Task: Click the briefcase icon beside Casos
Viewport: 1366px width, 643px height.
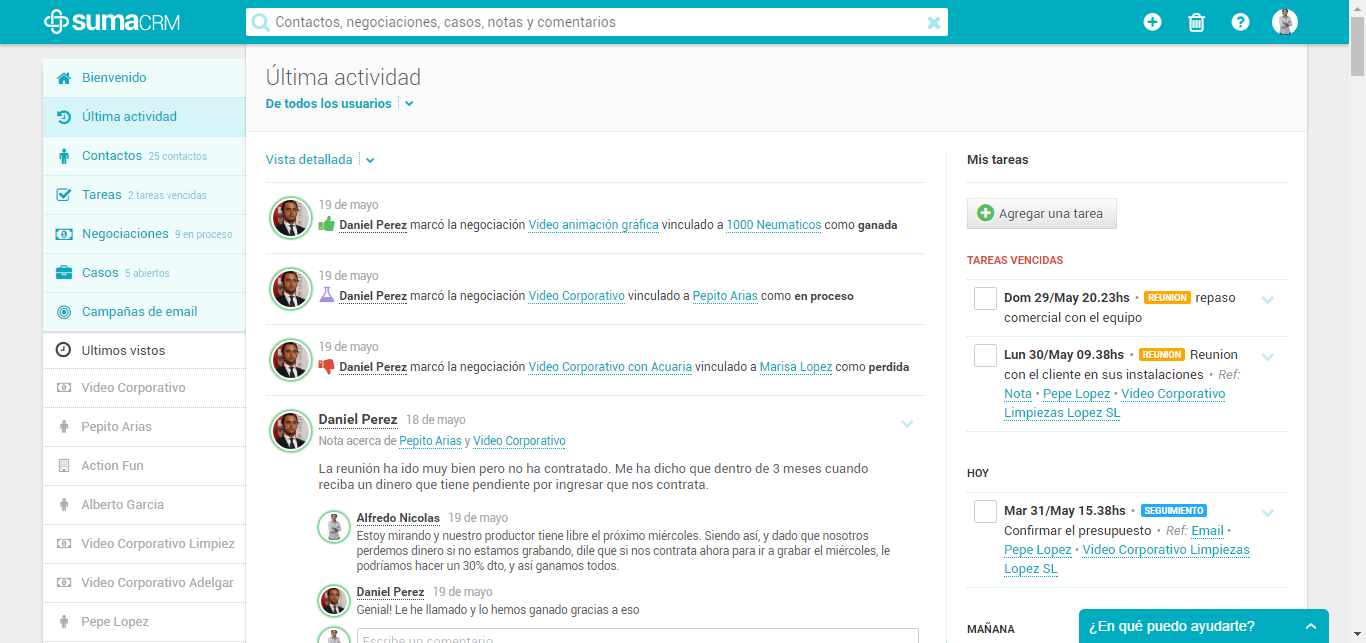Action: coord(64,273)
